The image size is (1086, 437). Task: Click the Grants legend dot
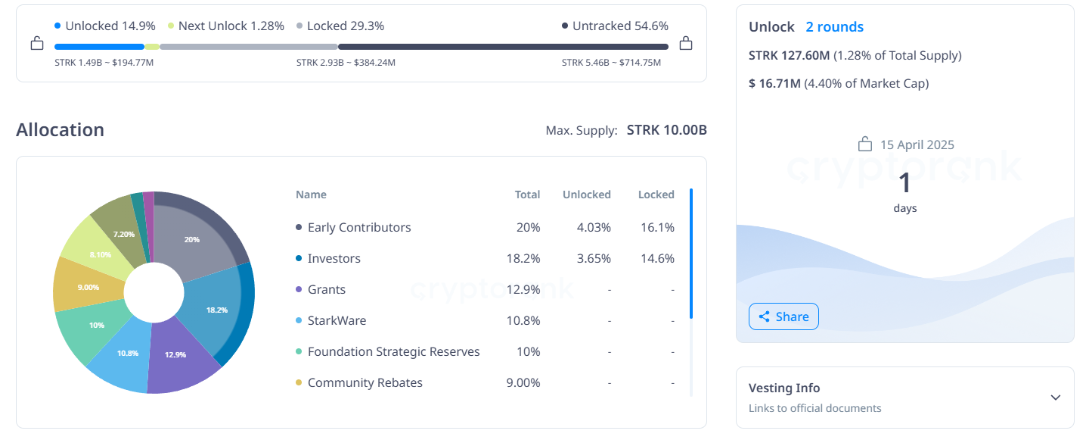(x=299, y=290)
